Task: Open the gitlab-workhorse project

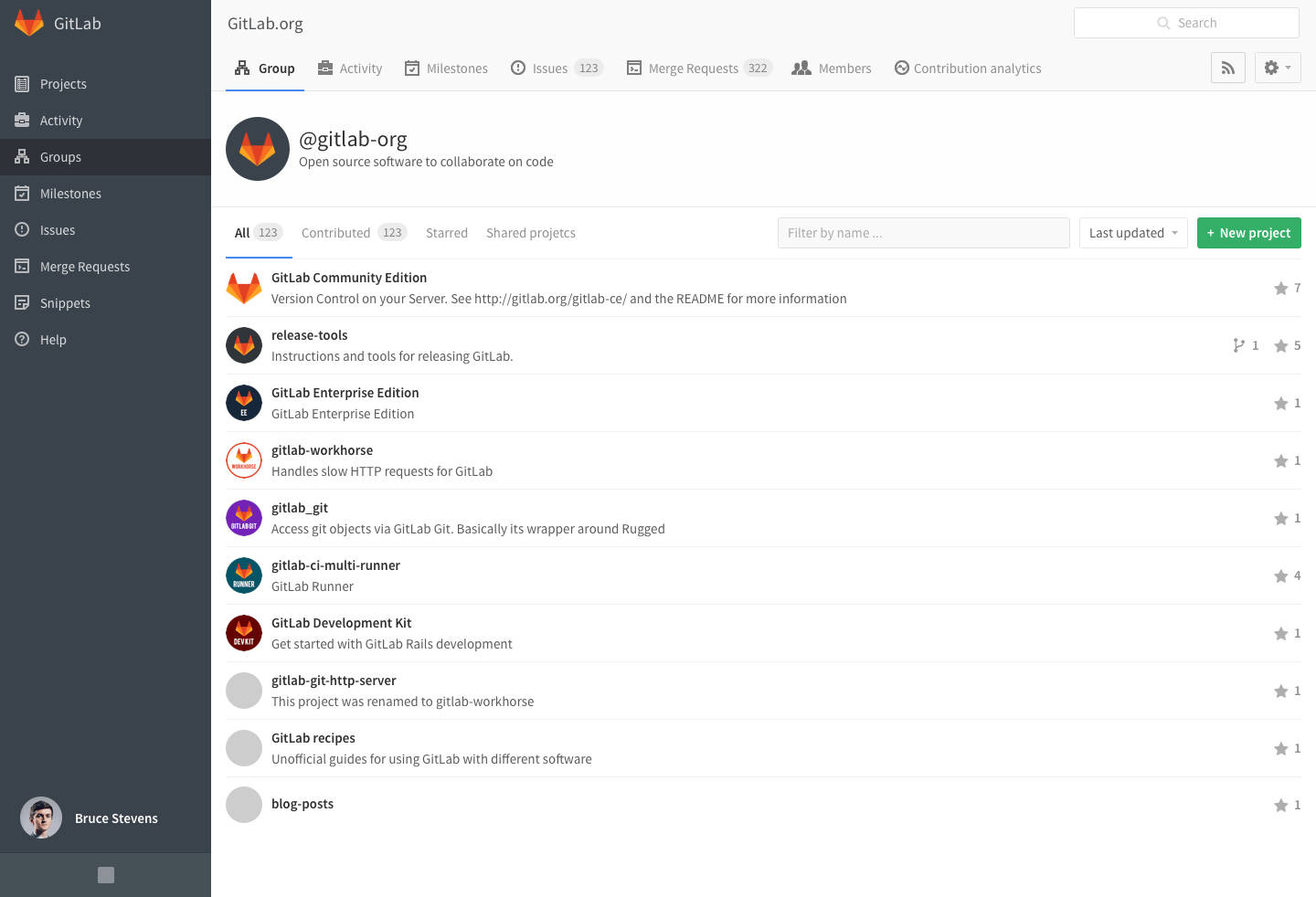Action: pos(323,450)
